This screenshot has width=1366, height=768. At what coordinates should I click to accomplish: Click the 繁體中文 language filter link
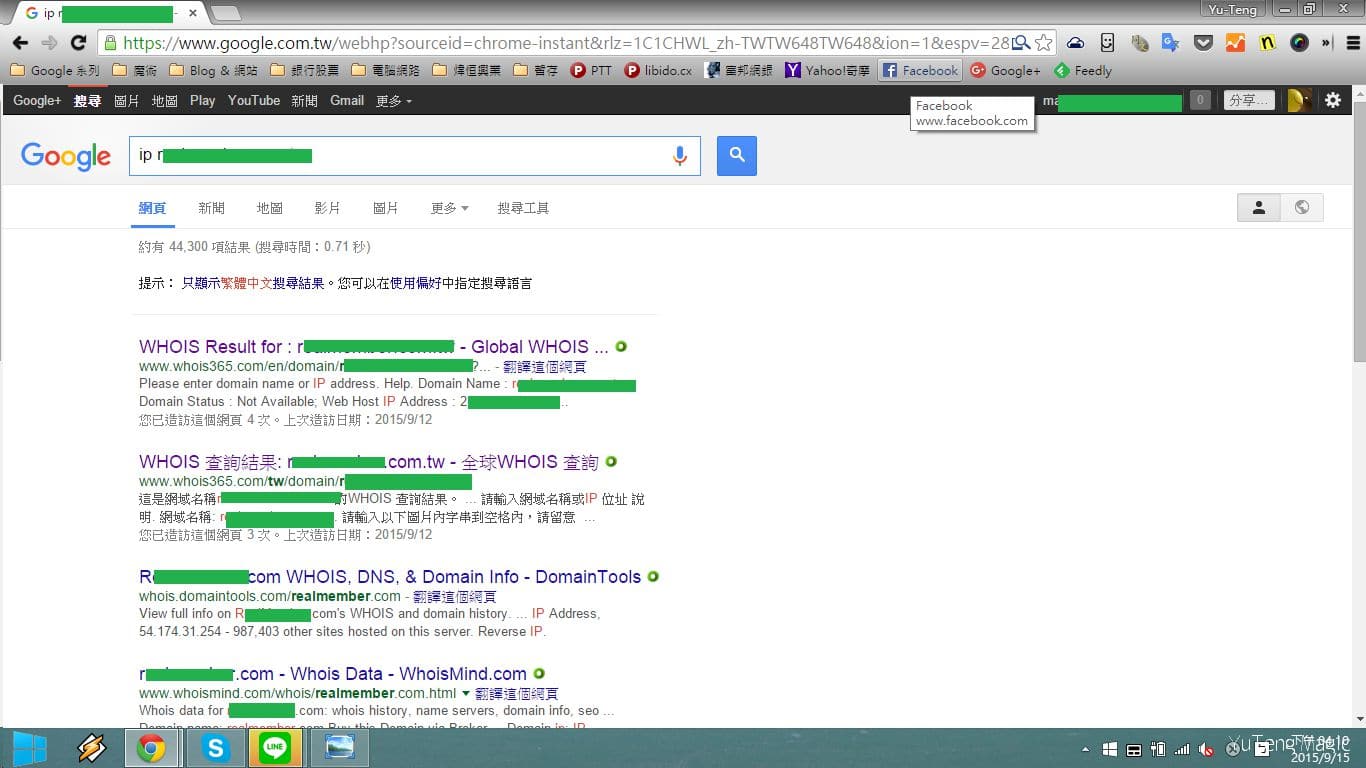coord(246,284)
